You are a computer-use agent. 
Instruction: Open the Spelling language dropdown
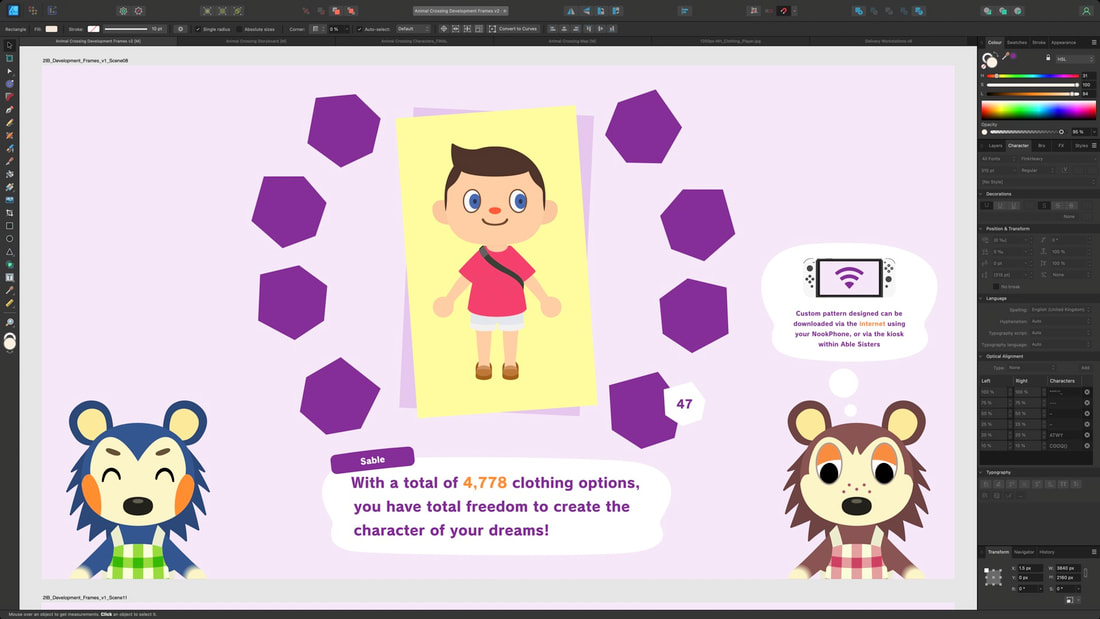point(1061,310)
